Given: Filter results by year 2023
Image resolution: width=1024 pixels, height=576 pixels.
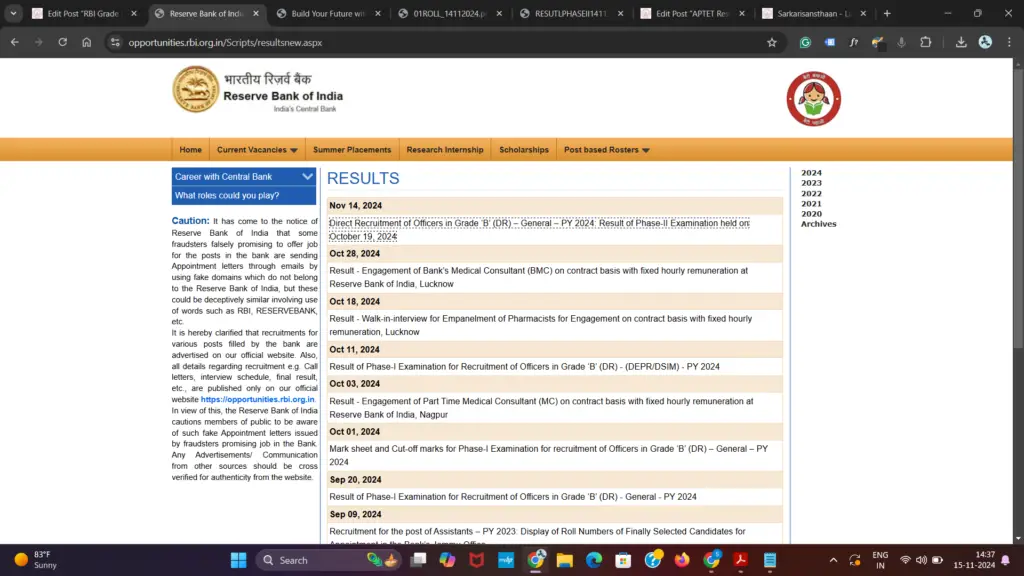Looking at the screenshot, I should pos(811,183).
